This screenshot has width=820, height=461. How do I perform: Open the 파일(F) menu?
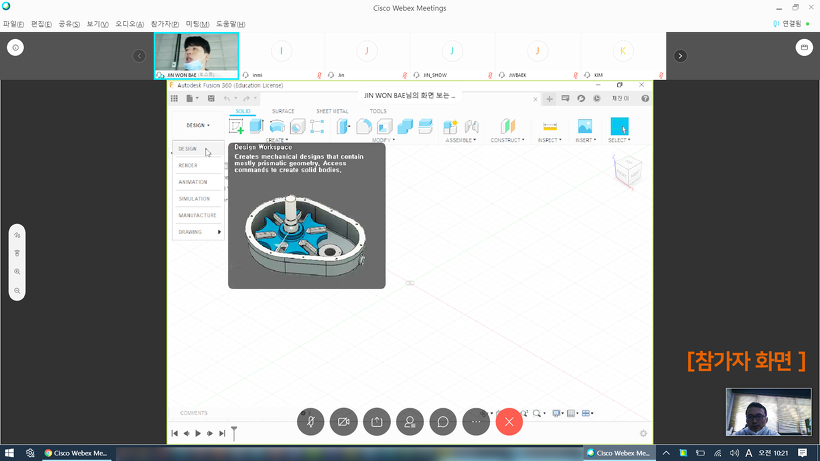click(x=14, y=24)
